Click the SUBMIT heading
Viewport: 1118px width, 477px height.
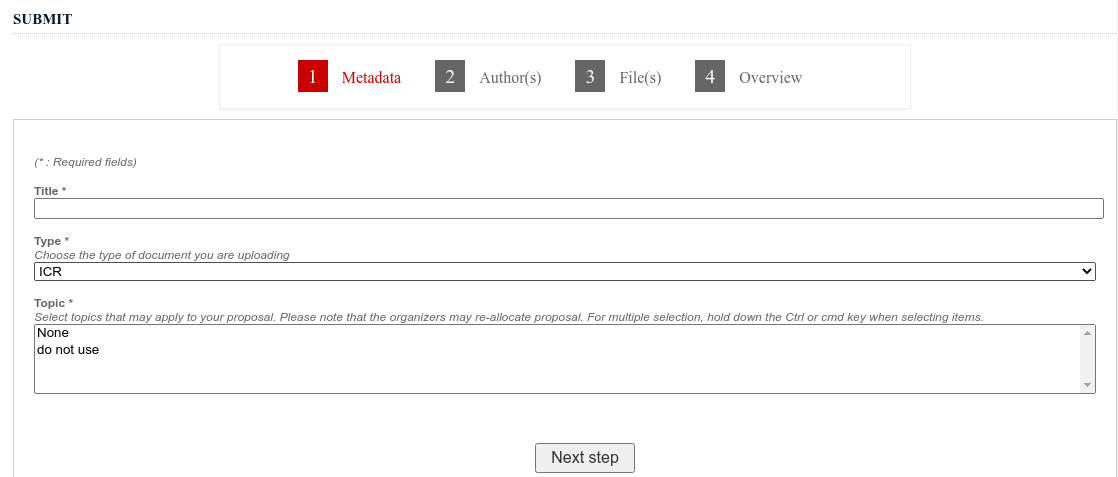tap(42, 19)
